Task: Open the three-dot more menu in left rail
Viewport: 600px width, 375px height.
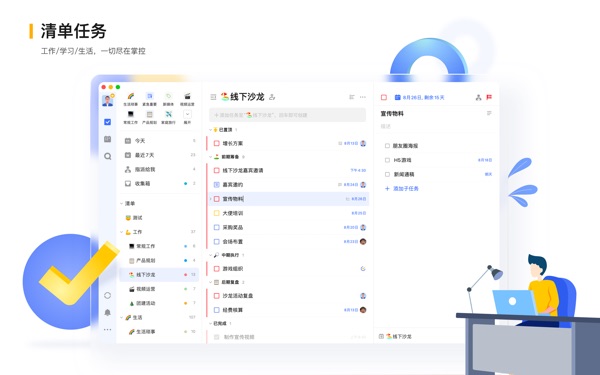Action: pyautogui.click(x=108, y=329)
